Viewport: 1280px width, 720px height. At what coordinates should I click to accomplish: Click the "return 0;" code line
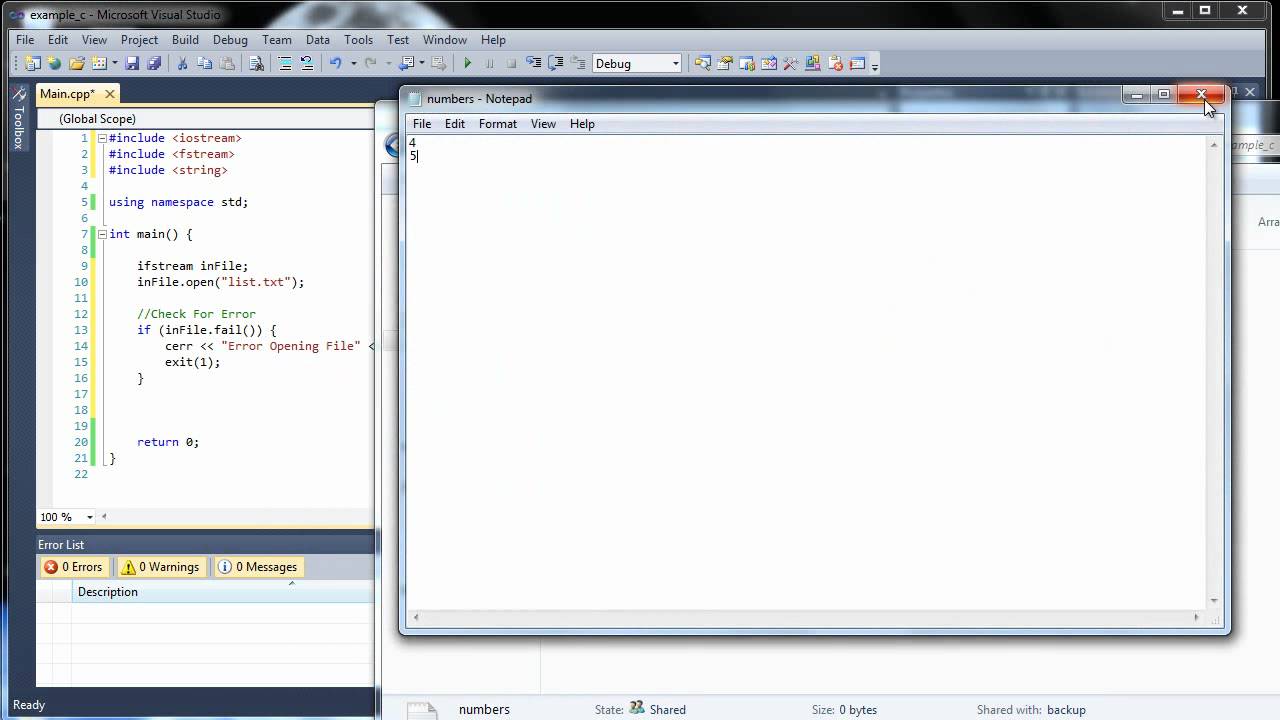168,442
